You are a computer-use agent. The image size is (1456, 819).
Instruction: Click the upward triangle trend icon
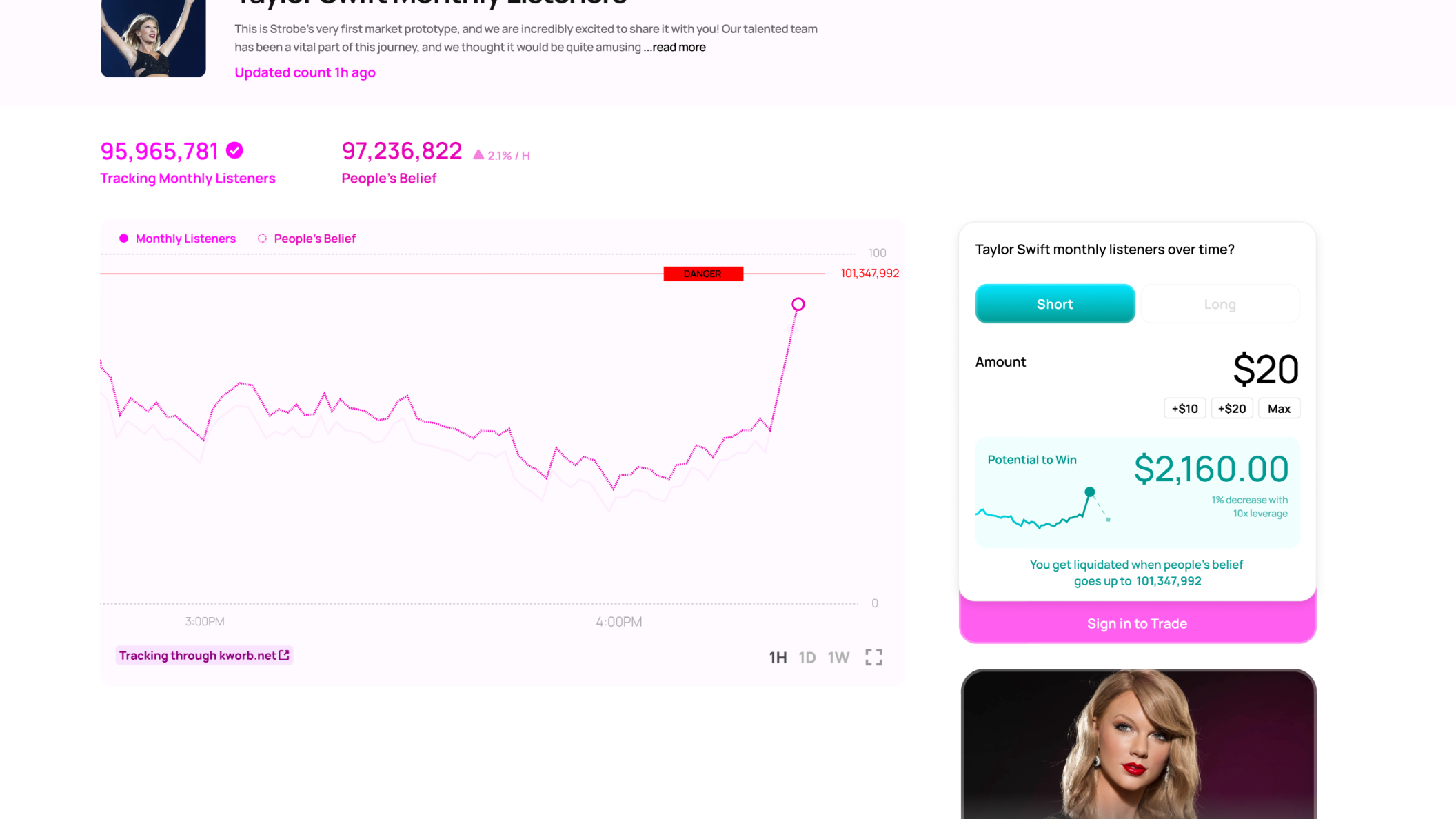[x=478, y=154]
